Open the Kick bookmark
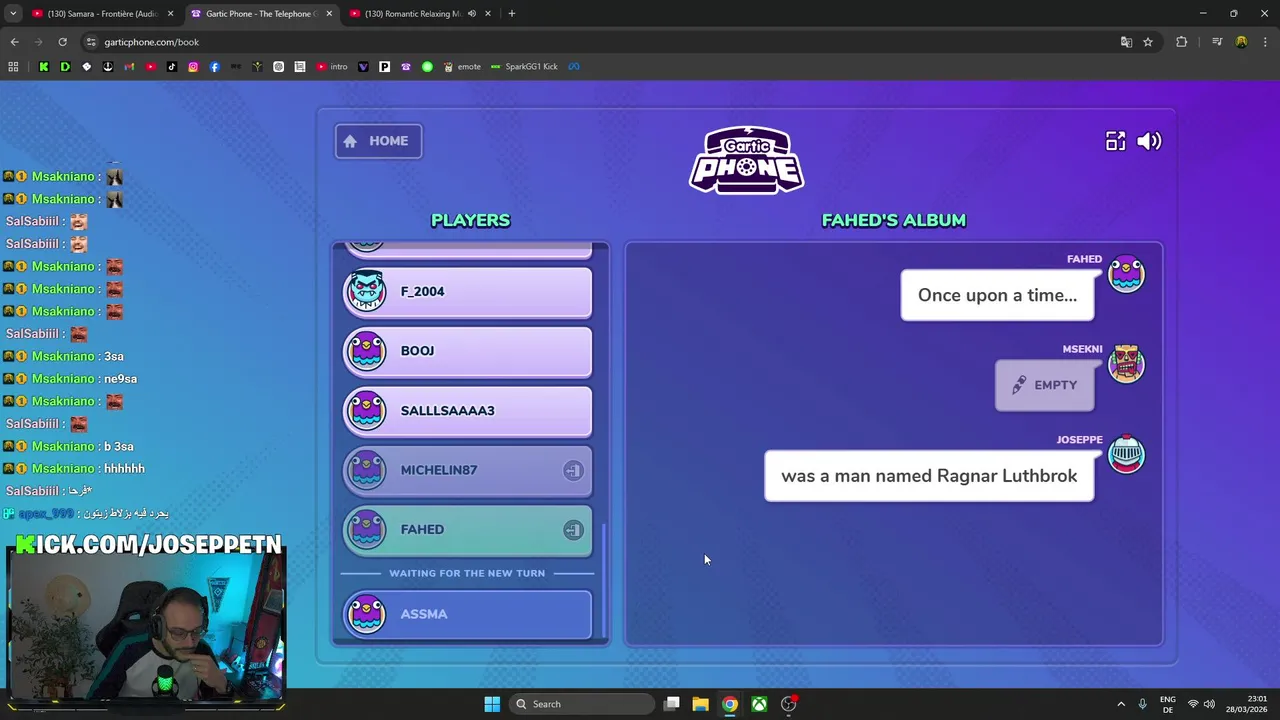1280x720 pixels. tap(44, 67)
